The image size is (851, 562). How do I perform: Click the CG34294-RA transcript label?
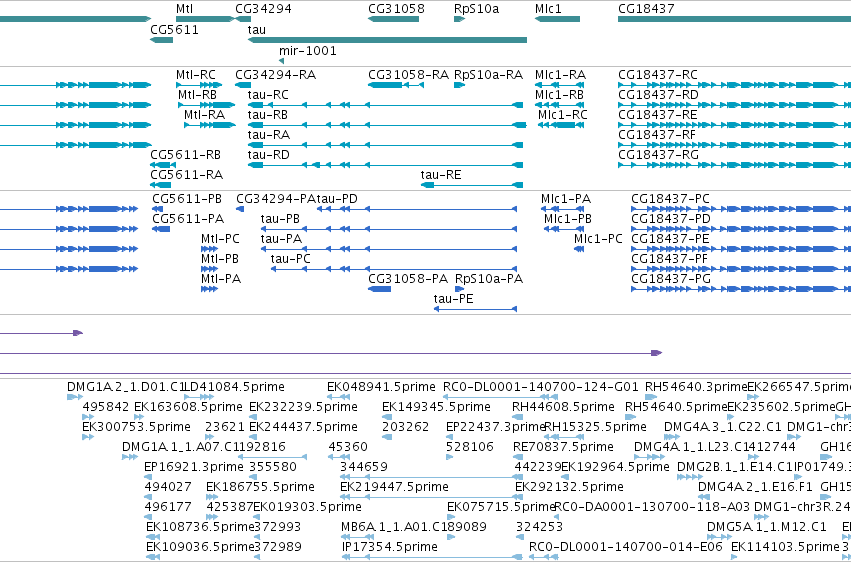[x=276, y=75]
